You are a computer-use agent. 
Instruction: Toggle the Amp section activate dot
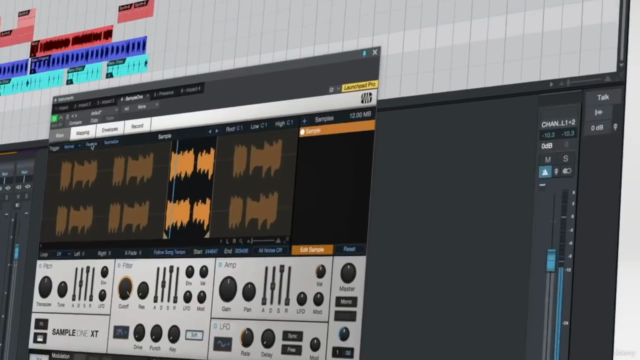tap(220, 265)
